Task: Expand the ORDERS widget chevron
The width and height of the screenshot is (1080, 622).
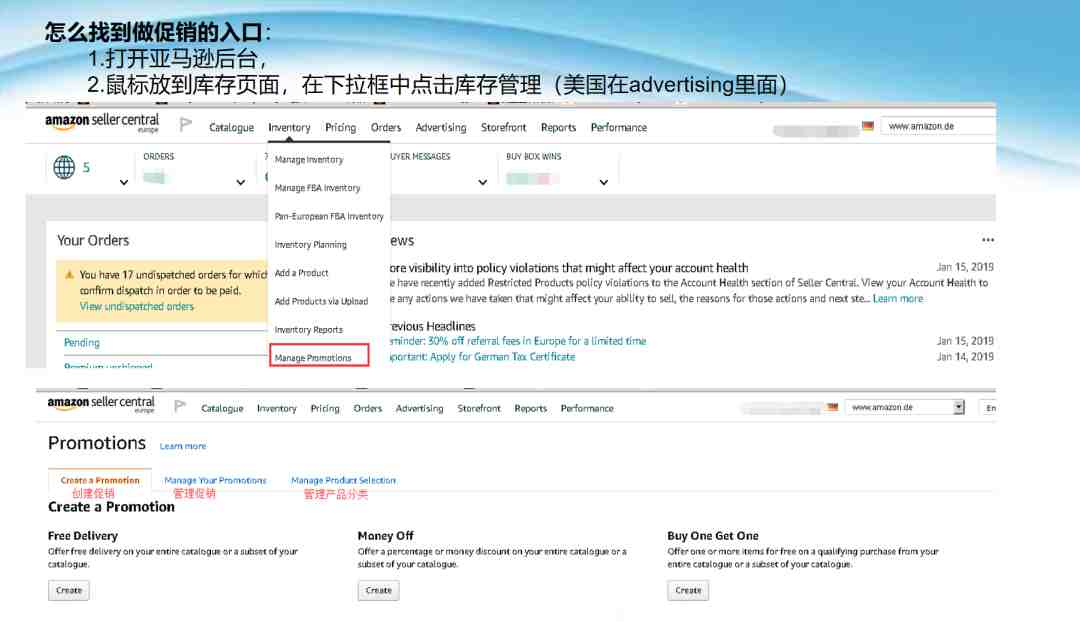Action: point(240,183)
